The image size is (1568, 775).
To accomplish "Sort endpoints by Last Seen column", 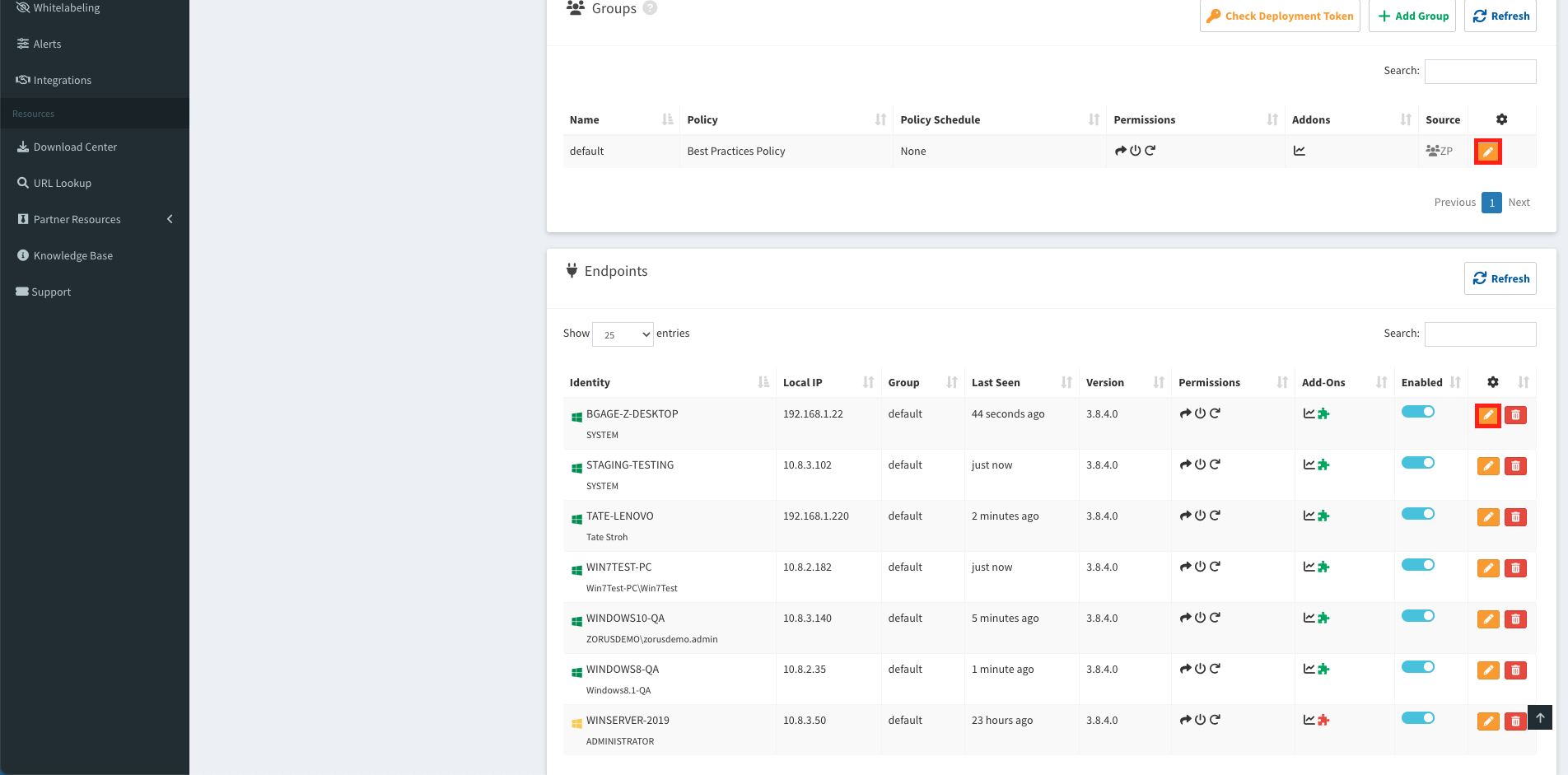I will 1020,382.
